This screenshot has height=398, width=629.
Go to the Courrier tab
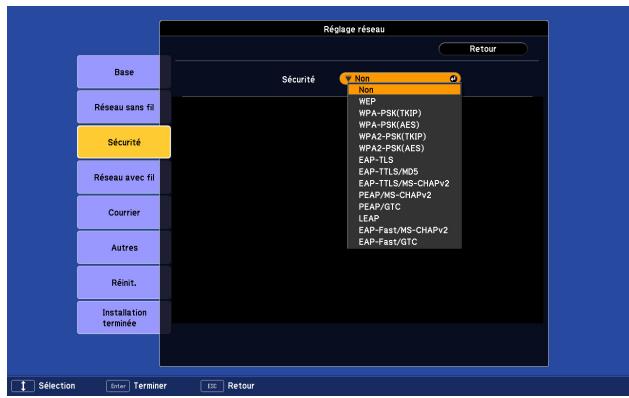[x=124, y=212]
